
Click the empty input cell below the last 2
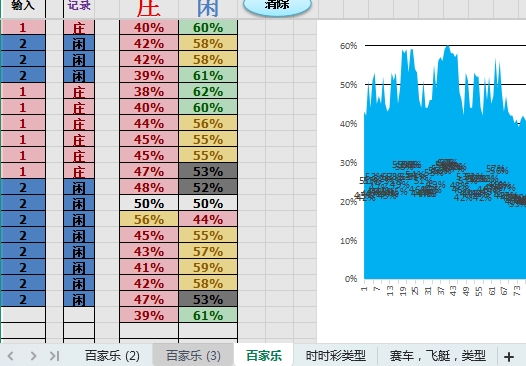(x=22, y=315)
